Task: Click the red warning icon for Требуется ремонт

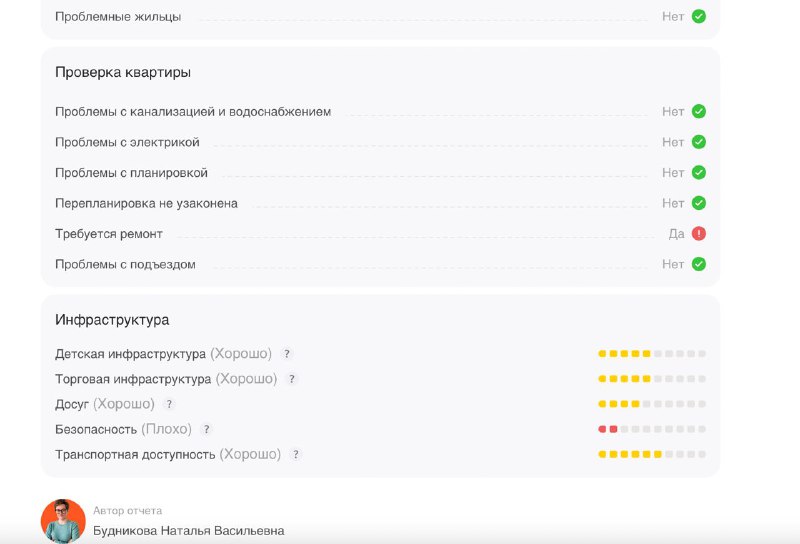Action: tap(699, 233)
